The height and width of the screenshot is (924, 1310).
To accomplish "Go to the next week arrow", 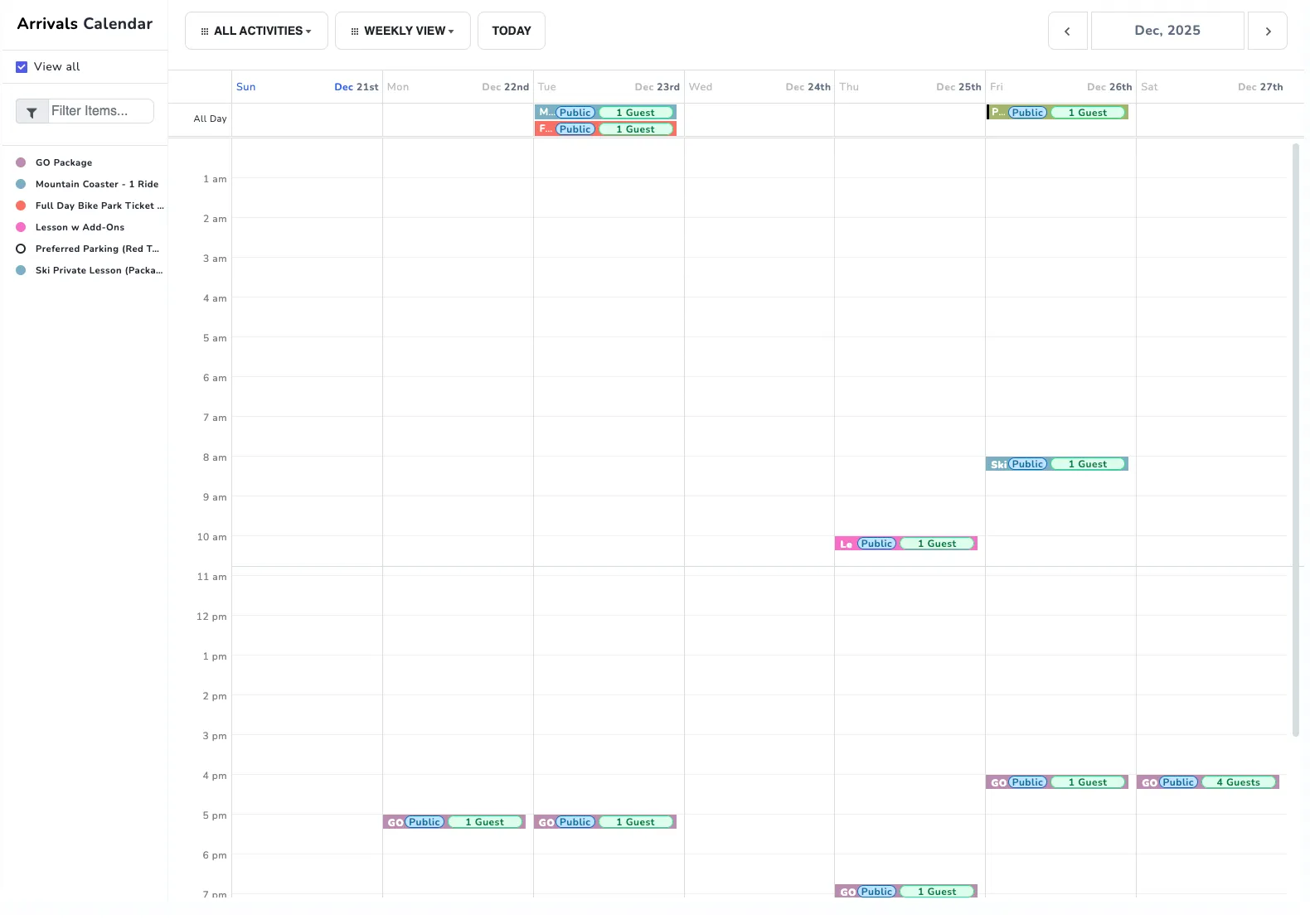I will coord(1268,31).
